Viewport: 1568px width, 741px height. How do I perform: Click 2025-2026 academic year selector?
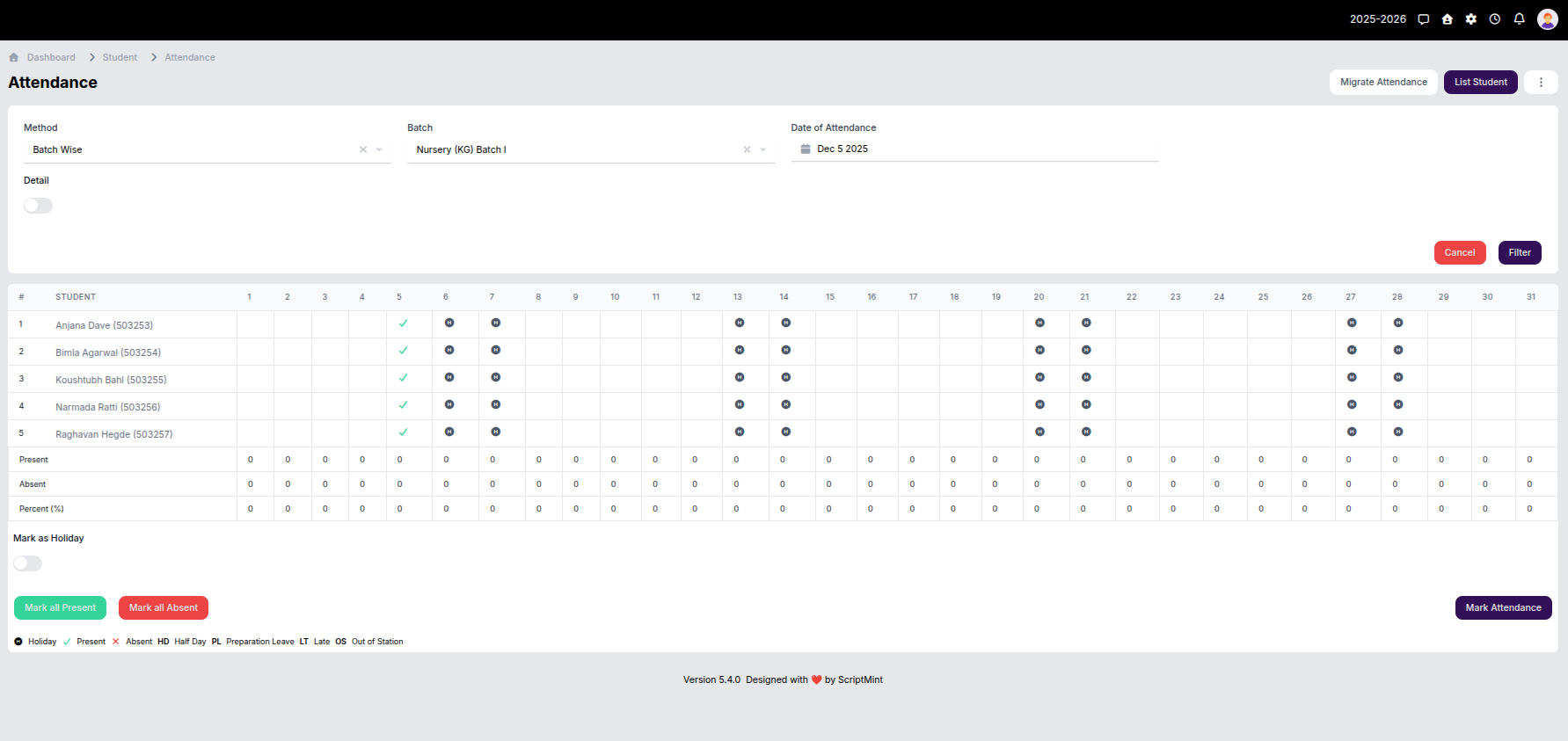click(x=1377, y=19)
